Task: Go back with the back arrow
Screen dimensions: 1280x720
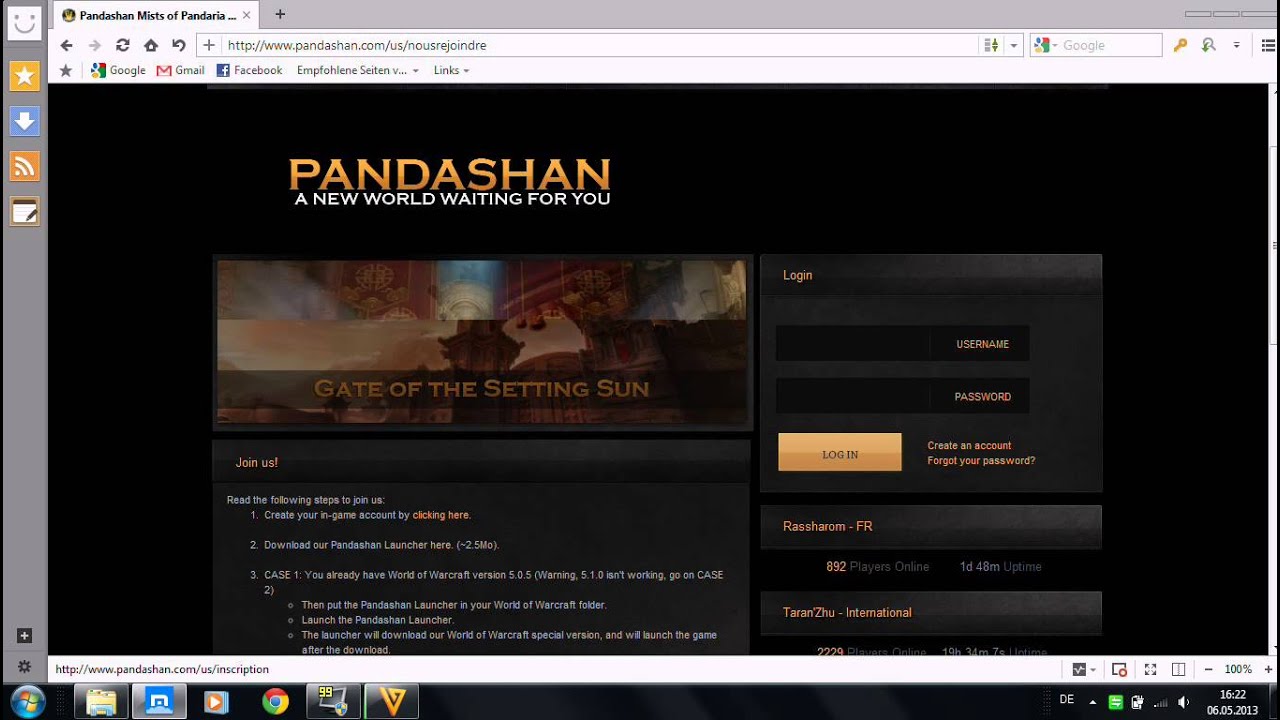Action: click(66, 45)
